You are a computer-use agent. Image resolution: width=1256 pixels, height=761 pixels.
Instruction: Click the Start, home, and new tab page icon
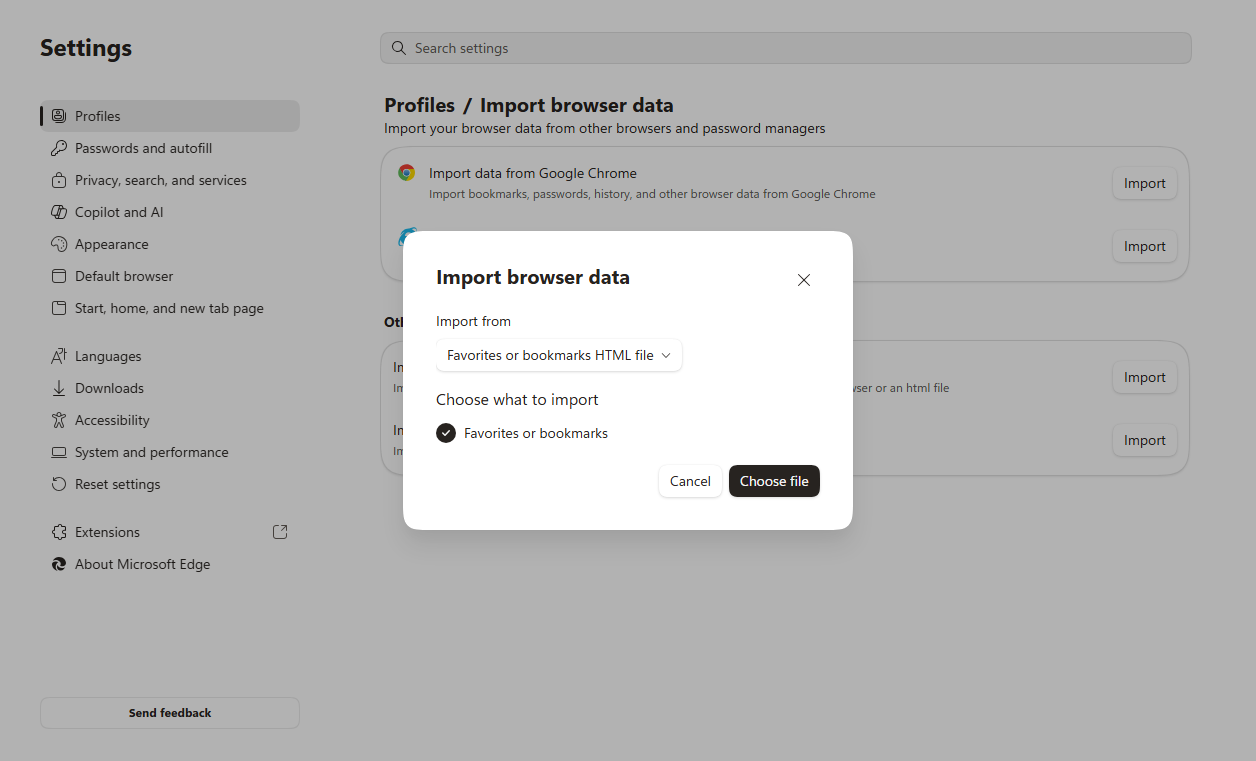point(58,308)
